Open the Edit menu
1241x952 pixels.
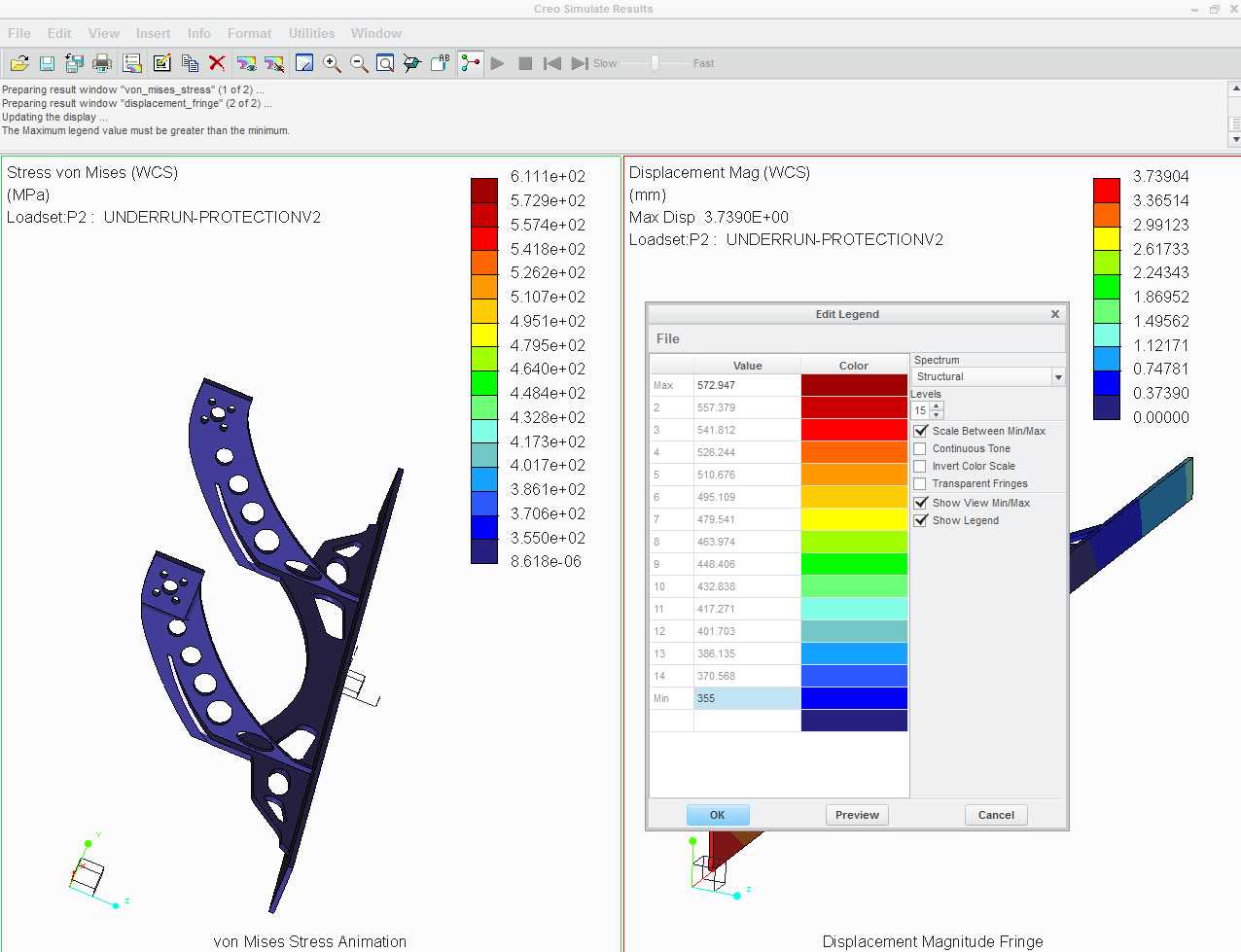coord(59,33)
